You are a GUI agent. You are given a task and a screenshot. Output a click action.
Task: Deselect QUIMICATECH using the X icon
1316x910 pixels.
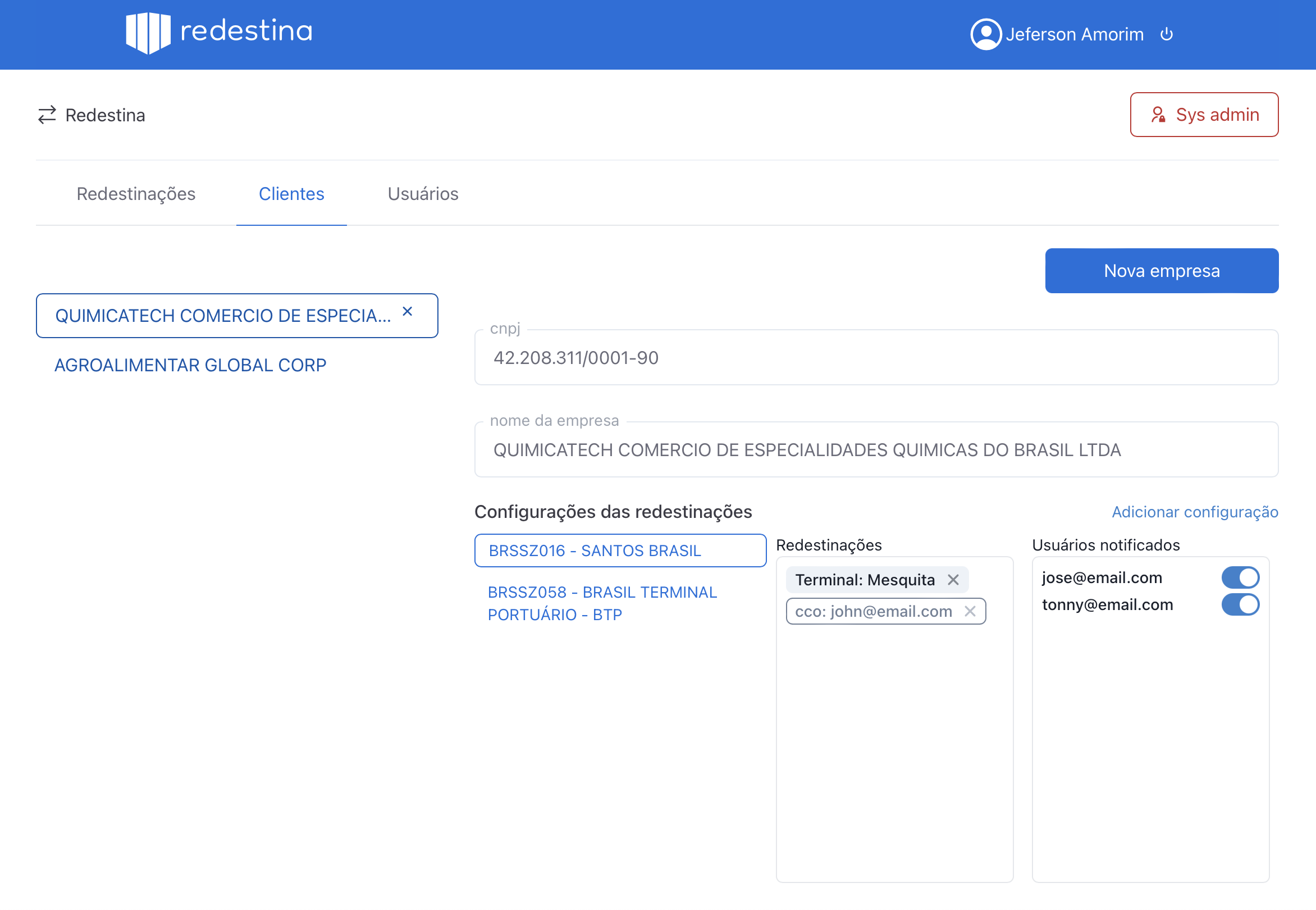tap(407, 312)
